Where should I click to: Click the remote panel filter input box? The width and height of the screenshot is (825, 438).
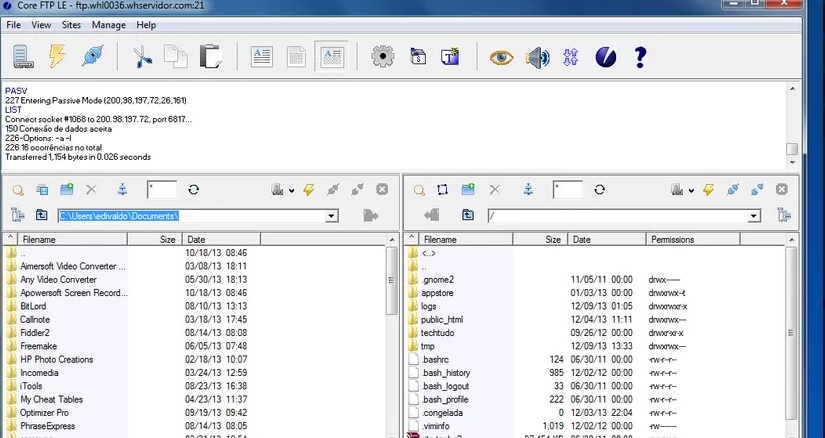pos(568,190)
